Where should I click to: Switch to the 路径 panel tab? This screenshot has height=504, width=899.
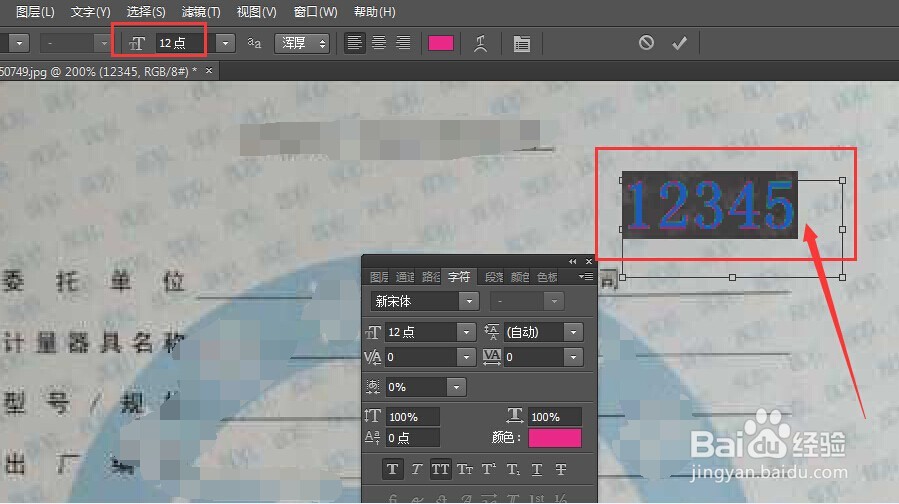pos(431,277)
